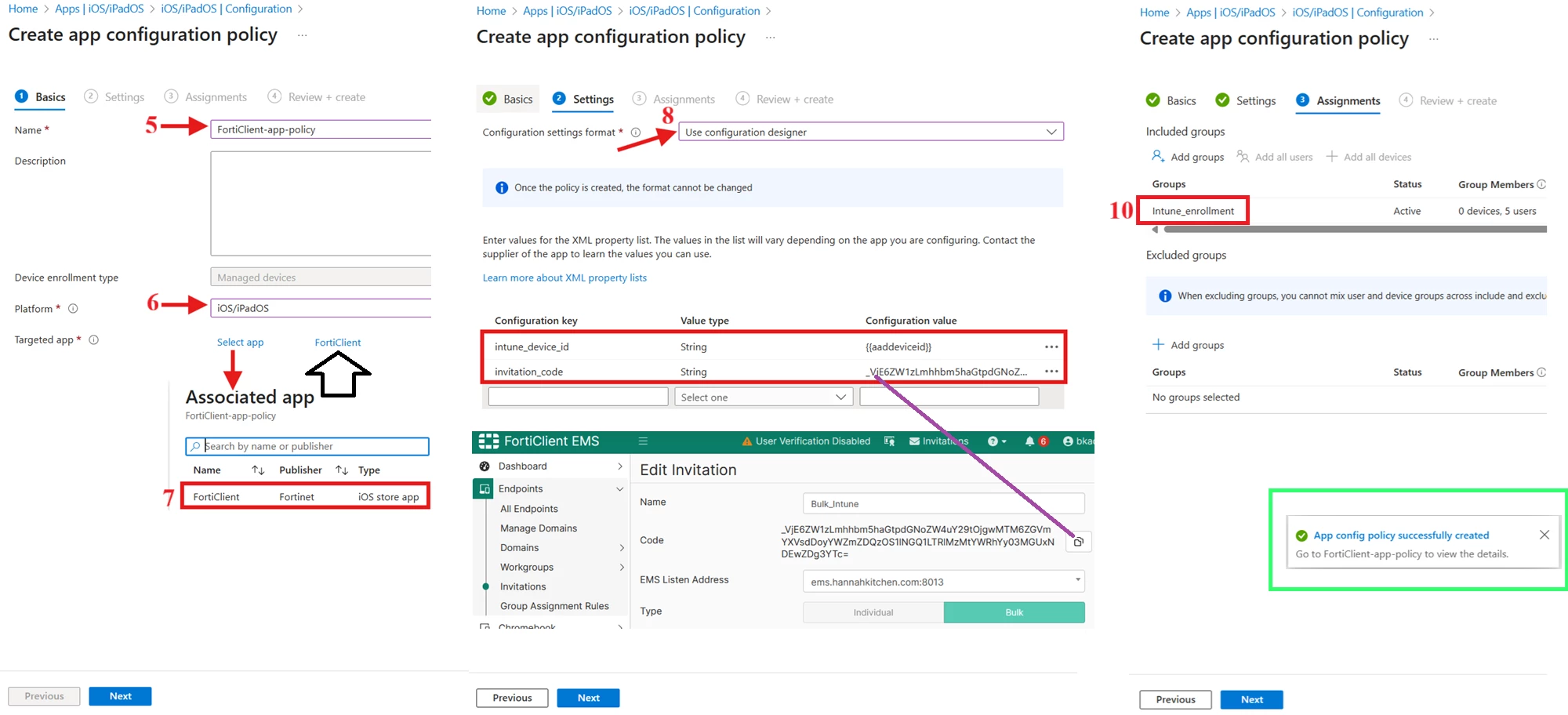The image size is (1568, 715).
Task: Expand the Workgroups submenu chevron
Action: [622, 568]
